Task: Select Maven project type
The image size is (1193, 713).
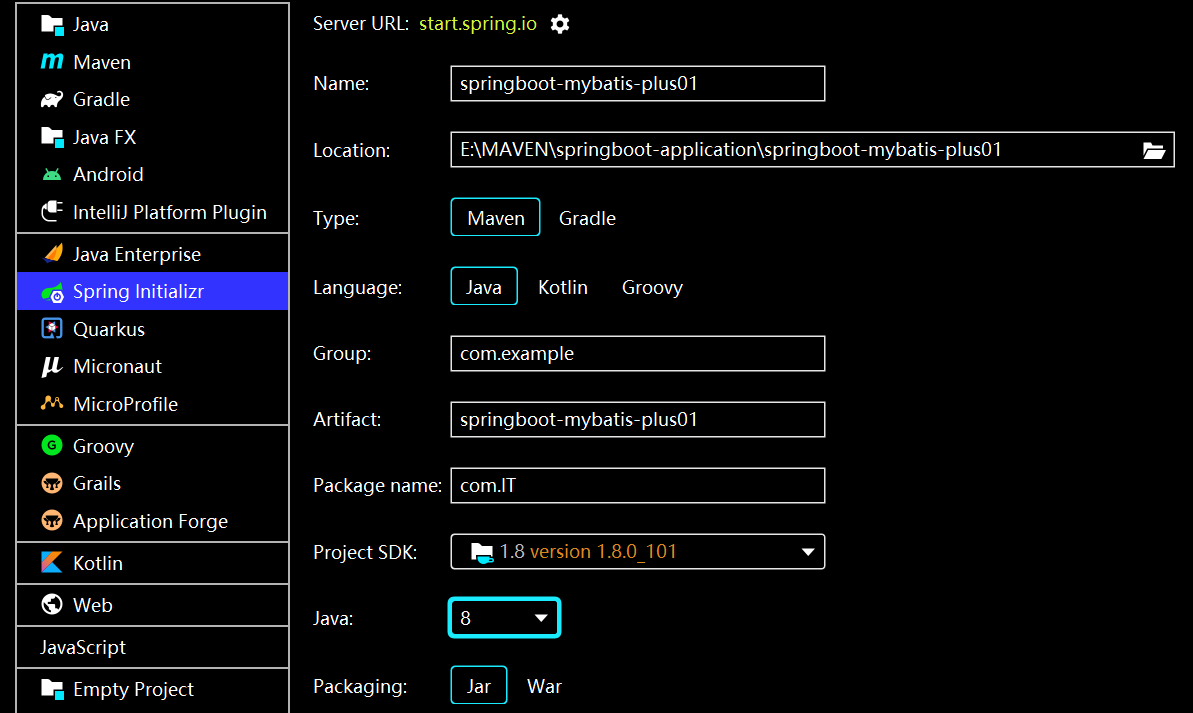Action: (x=495, y=218)
